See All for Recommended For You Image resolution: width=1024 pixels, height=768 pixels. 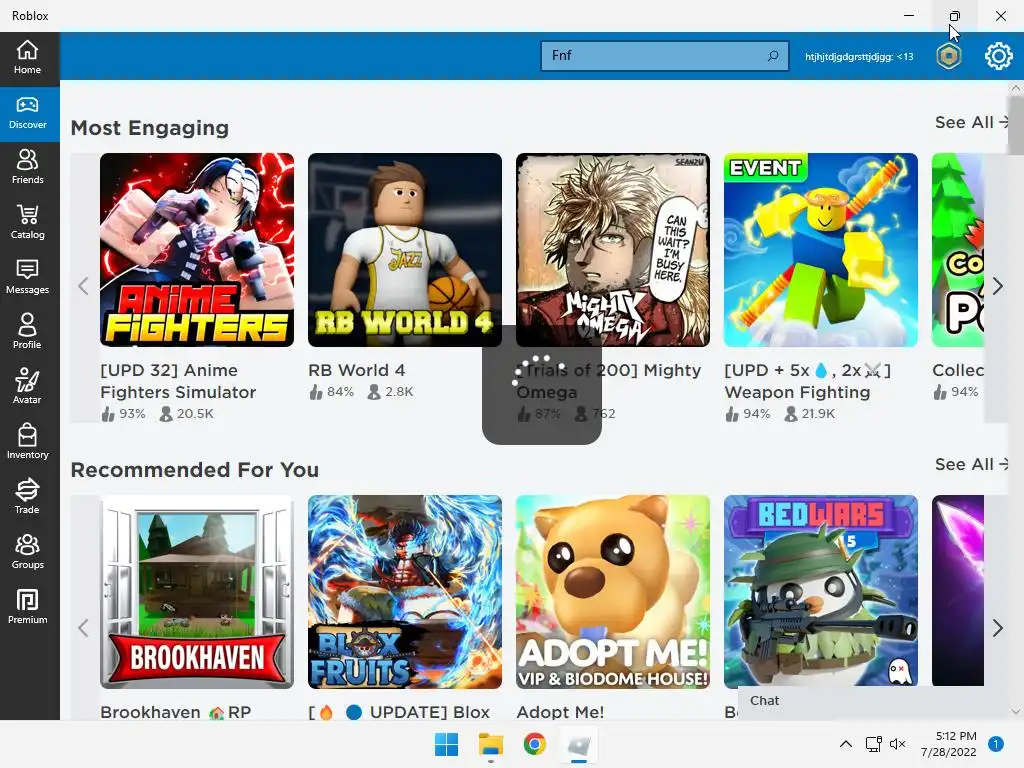click(x=971, y=464)
